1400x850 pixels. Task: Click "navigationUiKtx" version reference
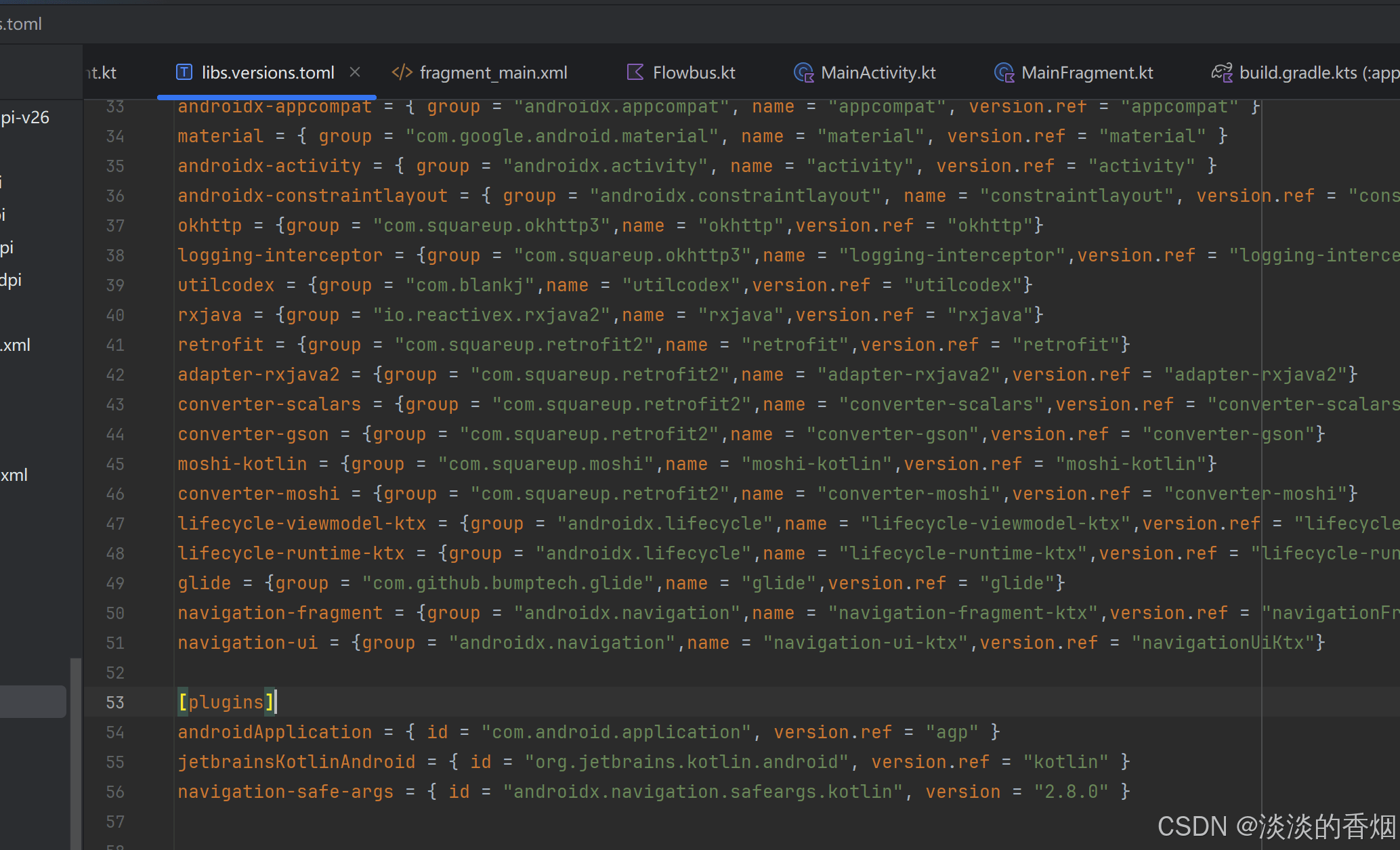pyautogui.click(x=1223, y=643)
